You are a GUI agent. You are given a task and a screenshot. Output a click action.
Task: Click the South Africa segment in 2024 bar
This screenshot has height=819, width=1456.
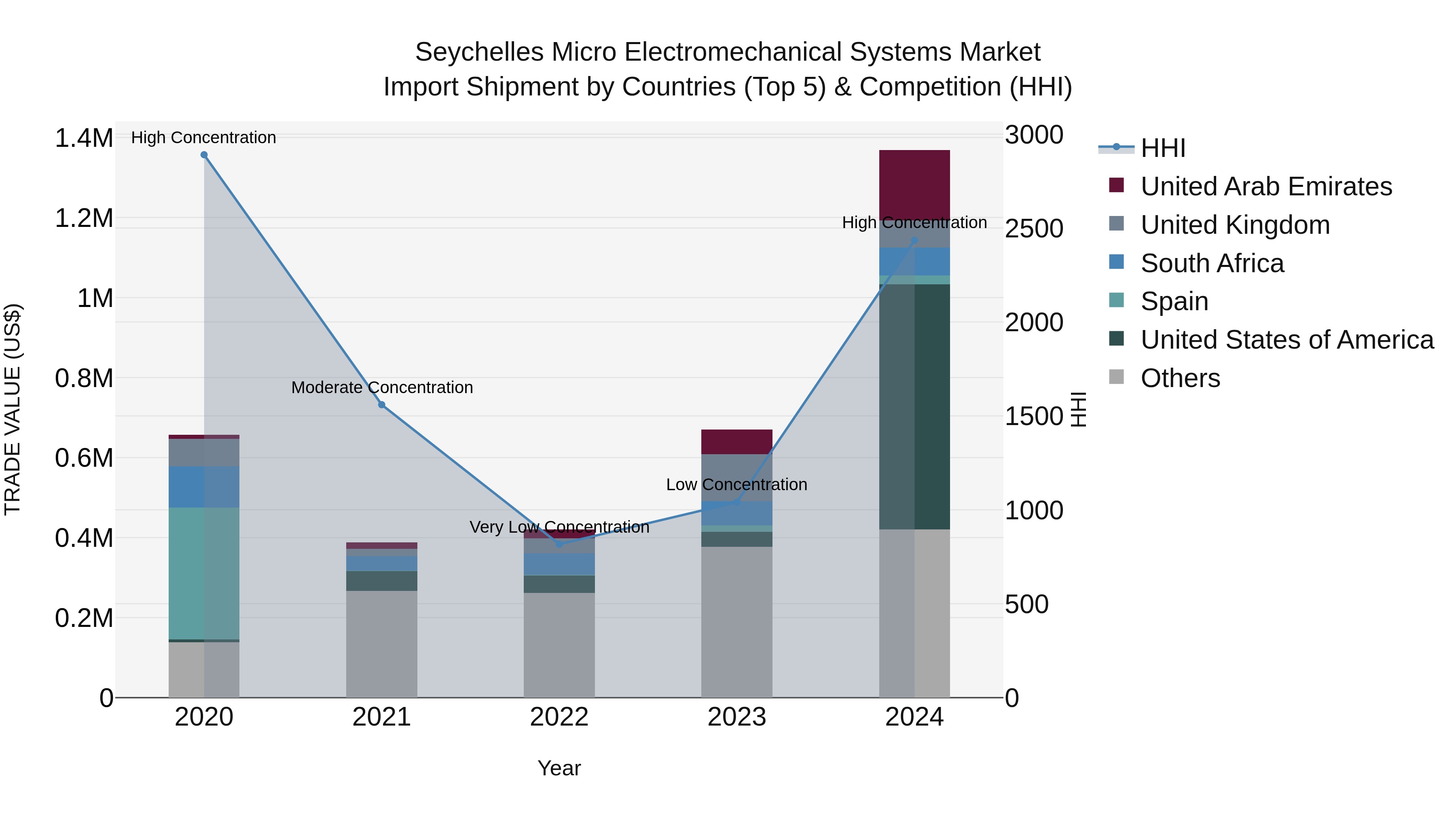(914, 261)
